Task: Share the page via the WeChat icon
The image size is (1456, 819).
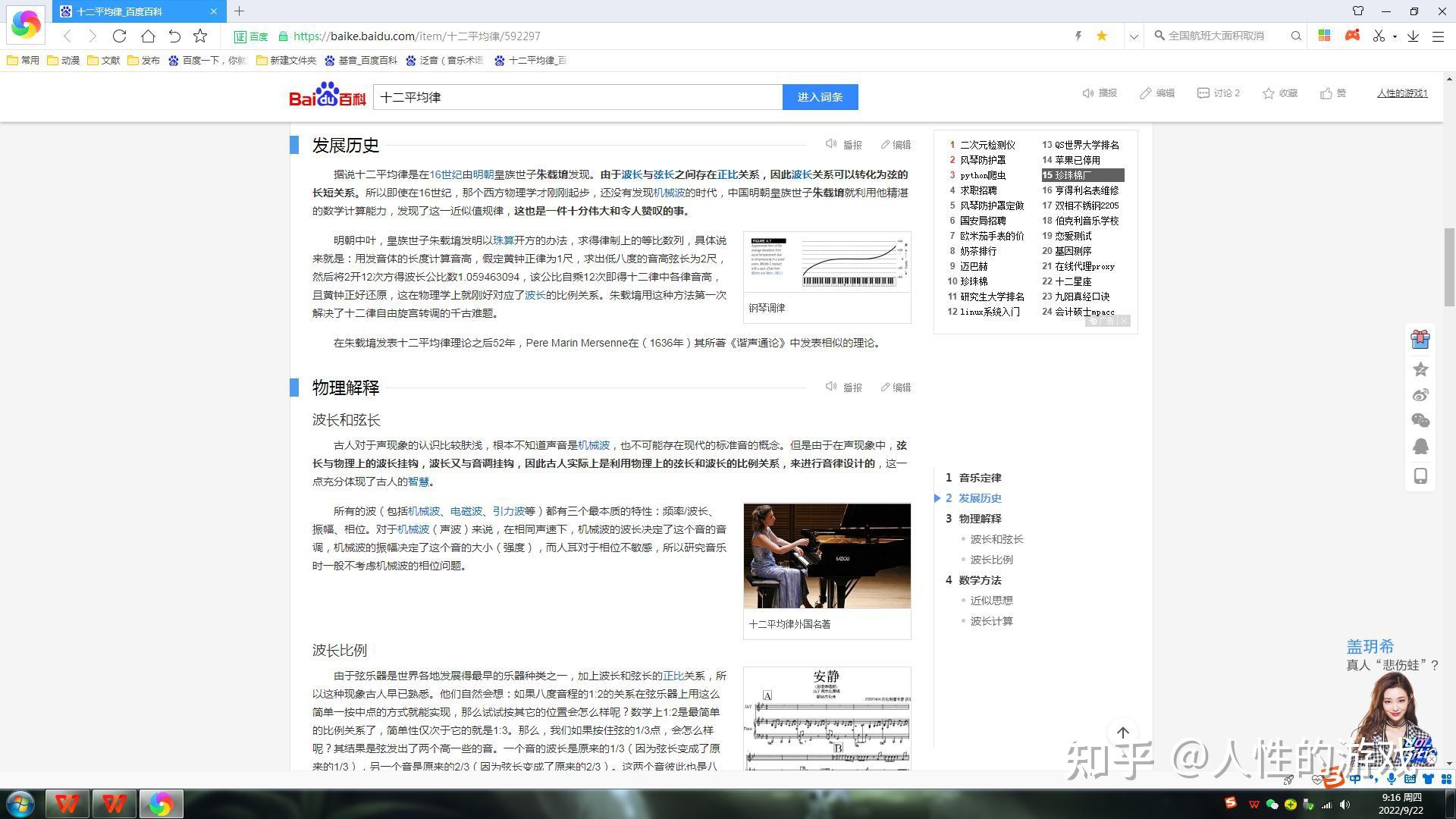Action: click(1420, 420)
